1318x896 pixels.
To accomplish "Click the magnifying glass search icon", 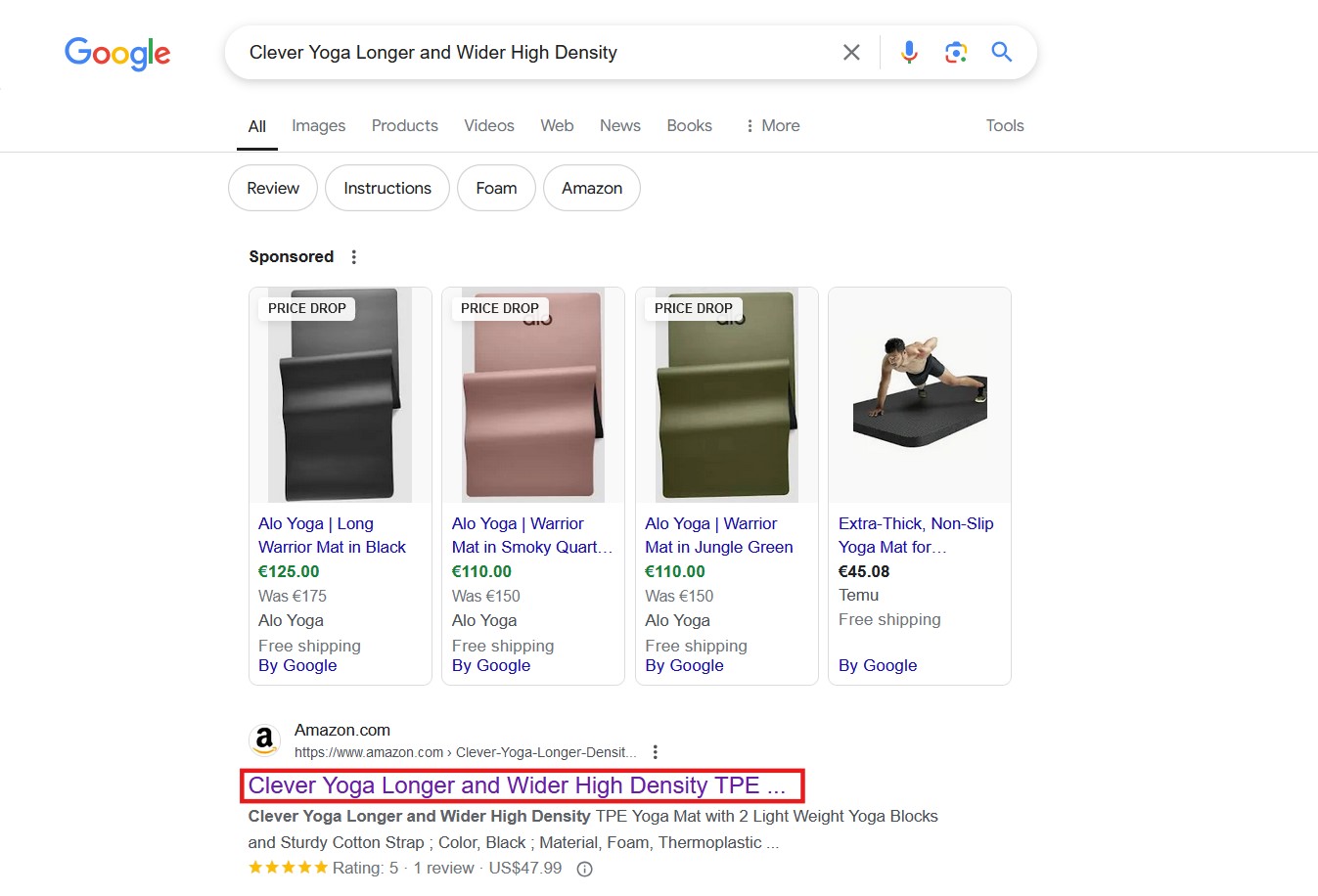I will [x=1001, y=52].
